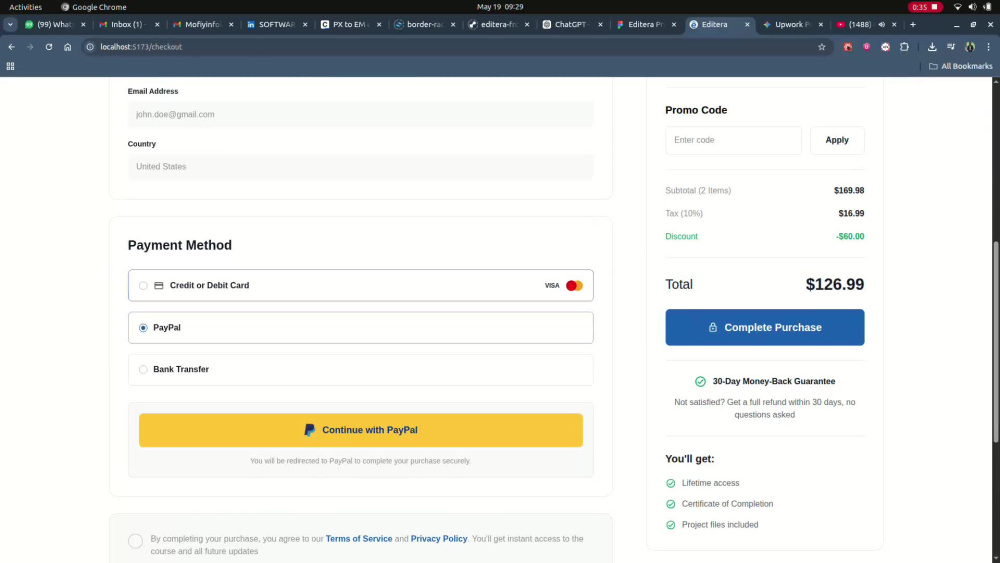The width and height of the screenshot is (1000, 563).
Task: Click the site information icon in address bar
Action: click(90, 47)
